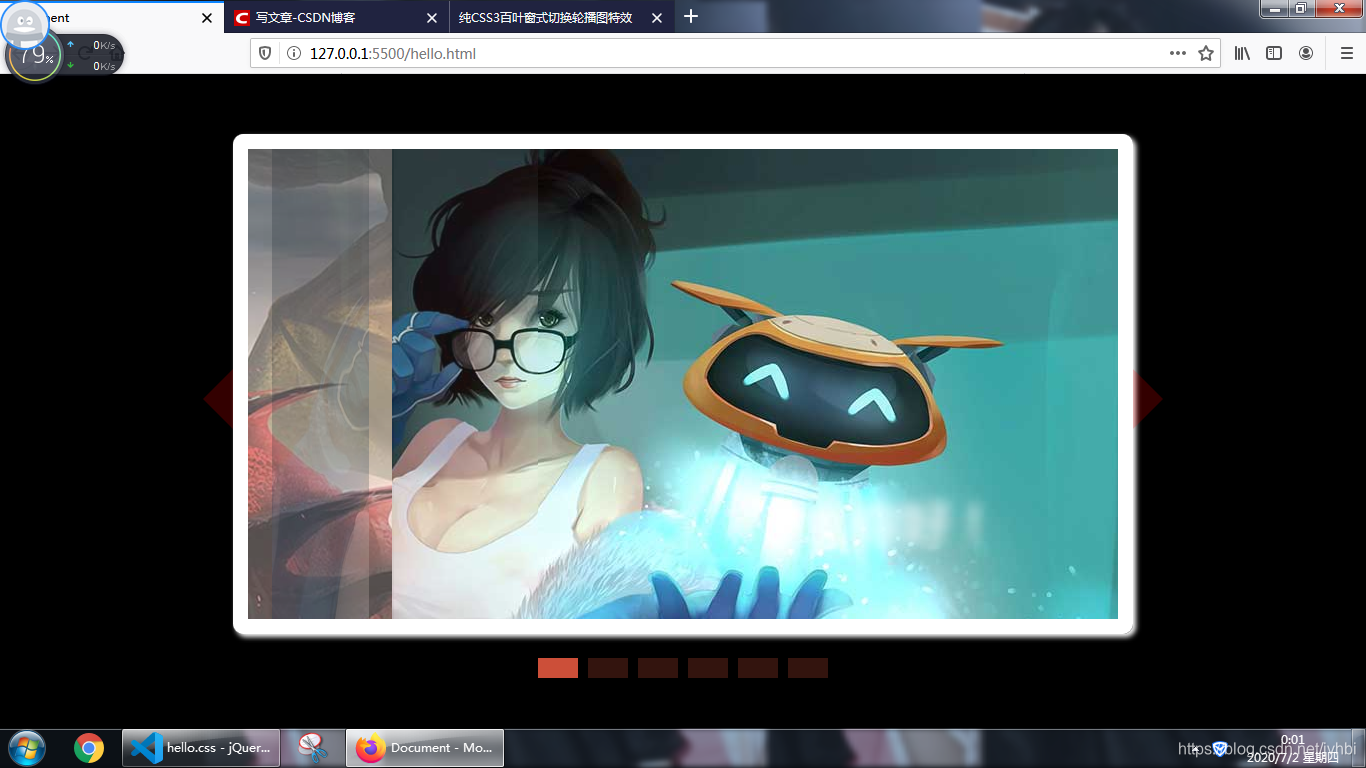Viewport: 1366px width, 768px height.
Task: Advance carousel with the right arrow
Action: 1148,399
